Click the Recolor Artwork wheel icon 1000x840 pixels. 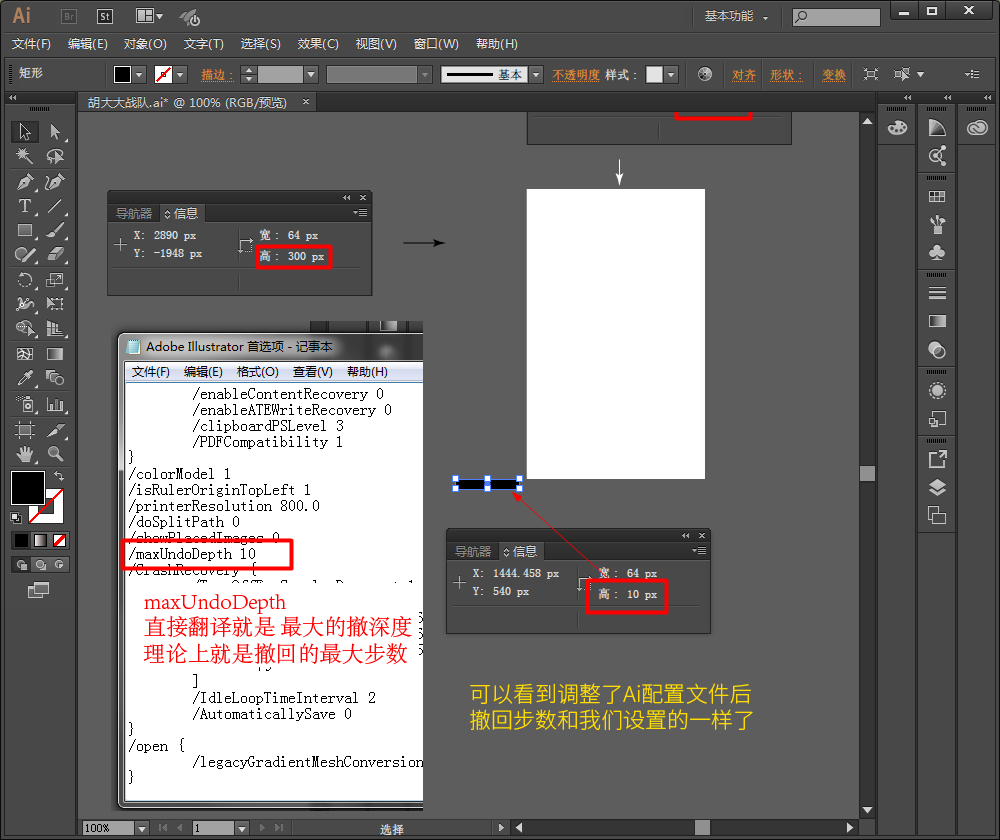tap(705, 75)
